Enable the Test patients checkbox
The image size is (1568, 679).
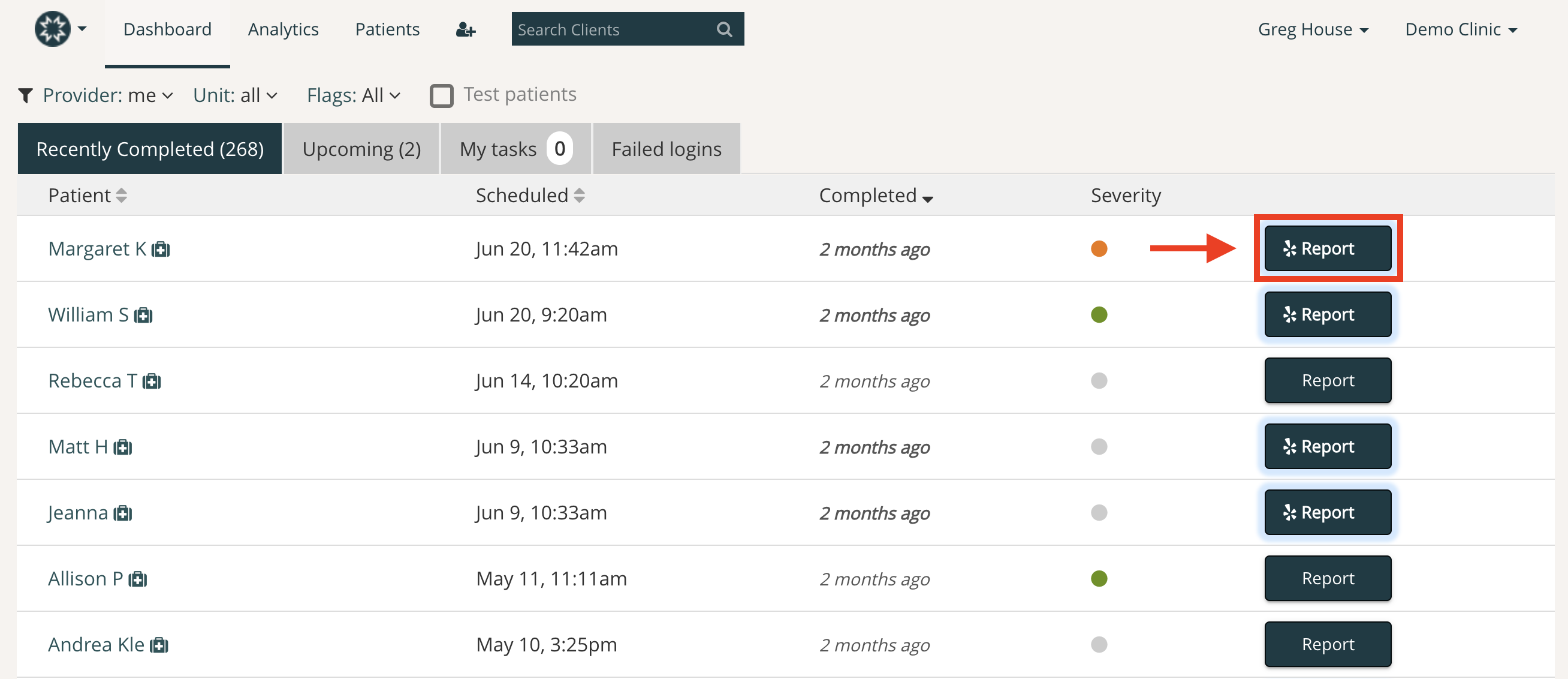441,95
